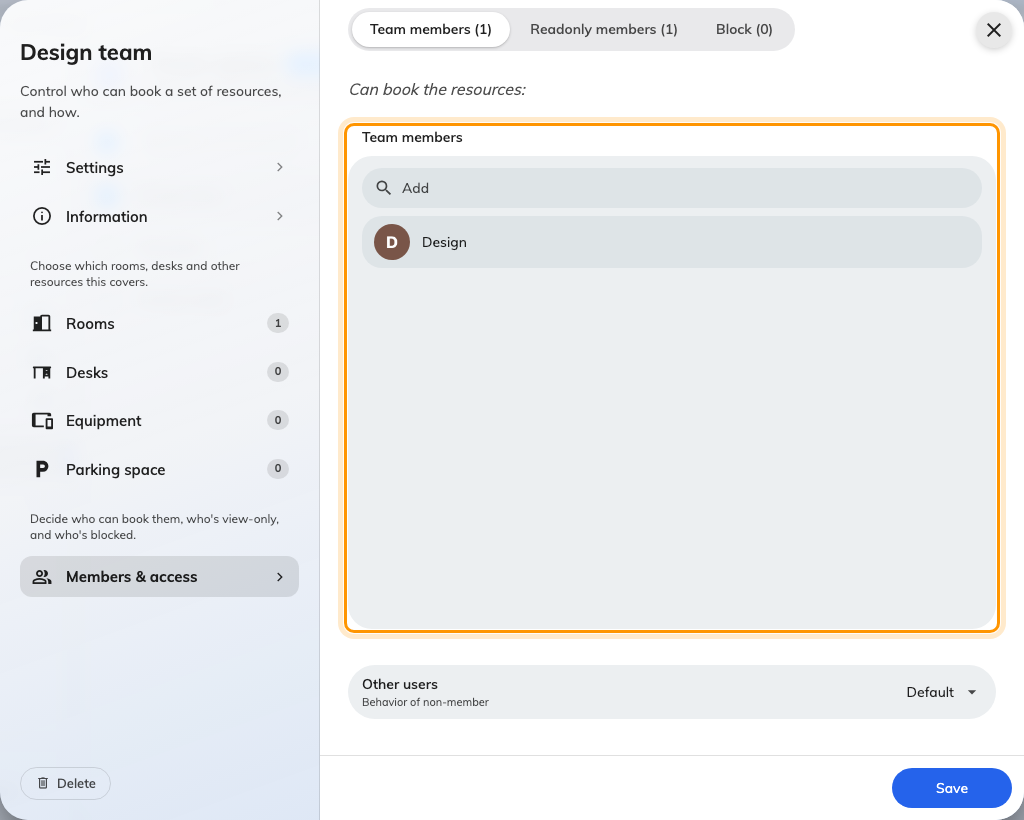Click the search magnifier icon in Add field
The image size is (1024, 820).
coord(383,188)
